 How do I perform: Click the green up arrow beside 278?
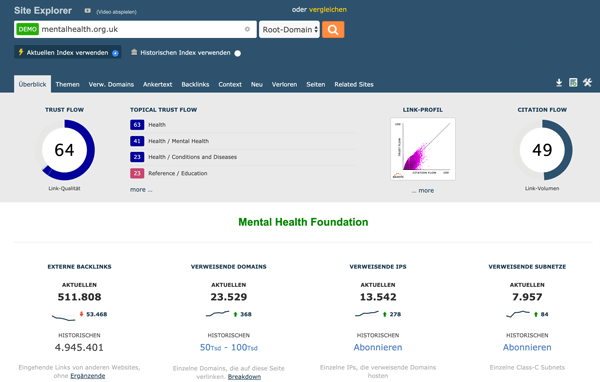385,314
